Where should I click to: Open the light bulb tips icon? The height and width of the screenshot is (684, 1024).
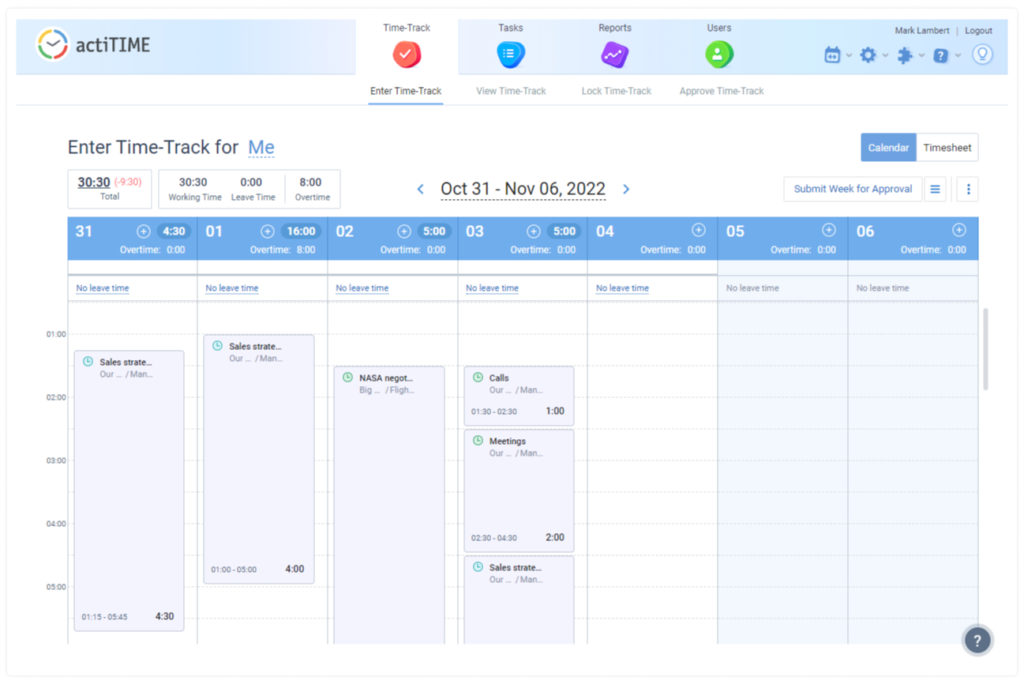(982, 55)
